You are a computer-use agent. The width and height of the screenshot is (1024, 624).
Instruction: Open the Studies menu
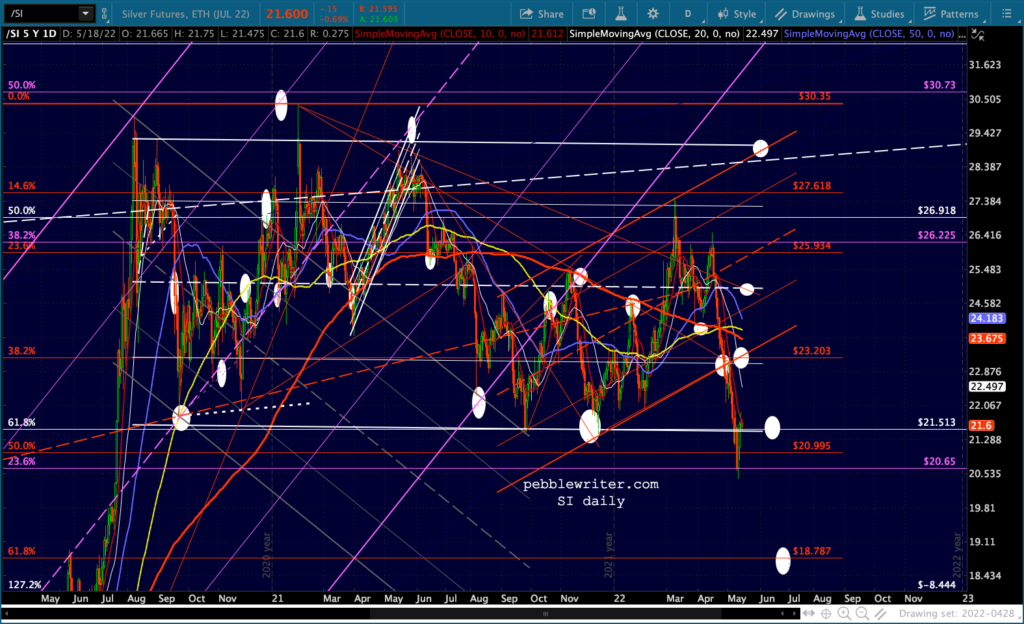(880, 14)
